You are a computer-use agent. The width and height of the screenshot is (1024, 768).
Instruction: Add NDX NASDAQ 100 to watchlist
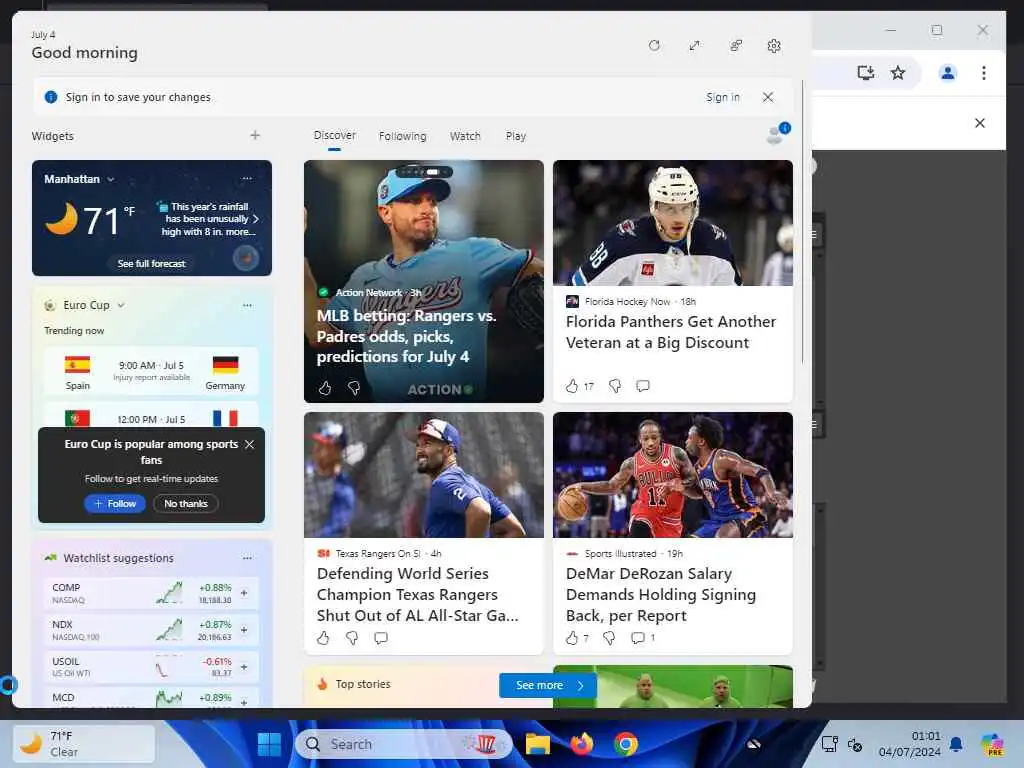point(244,630)
